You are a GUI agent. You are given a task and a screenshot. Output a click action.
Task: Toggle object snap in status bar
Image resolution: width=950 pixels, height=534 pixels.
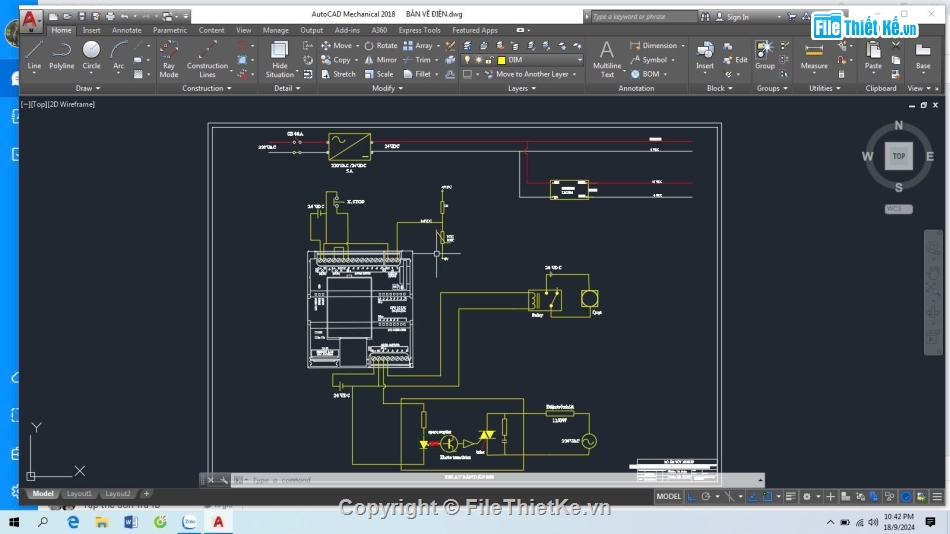(x=767, y=496)
